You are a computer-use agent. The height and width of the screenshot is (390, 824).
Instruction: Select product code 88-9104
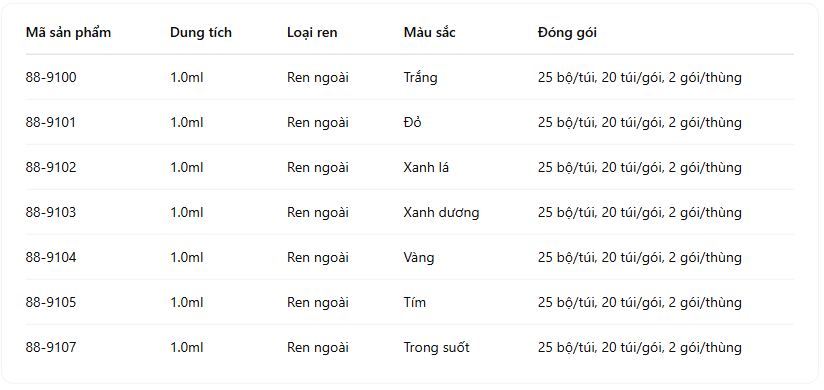51,258
